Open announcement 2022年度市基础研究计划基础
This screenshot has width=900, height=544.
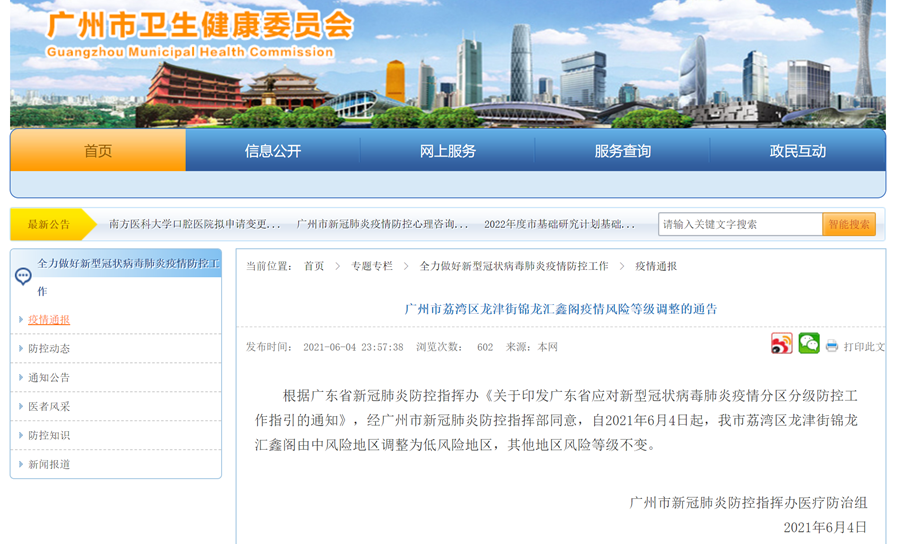560,224
